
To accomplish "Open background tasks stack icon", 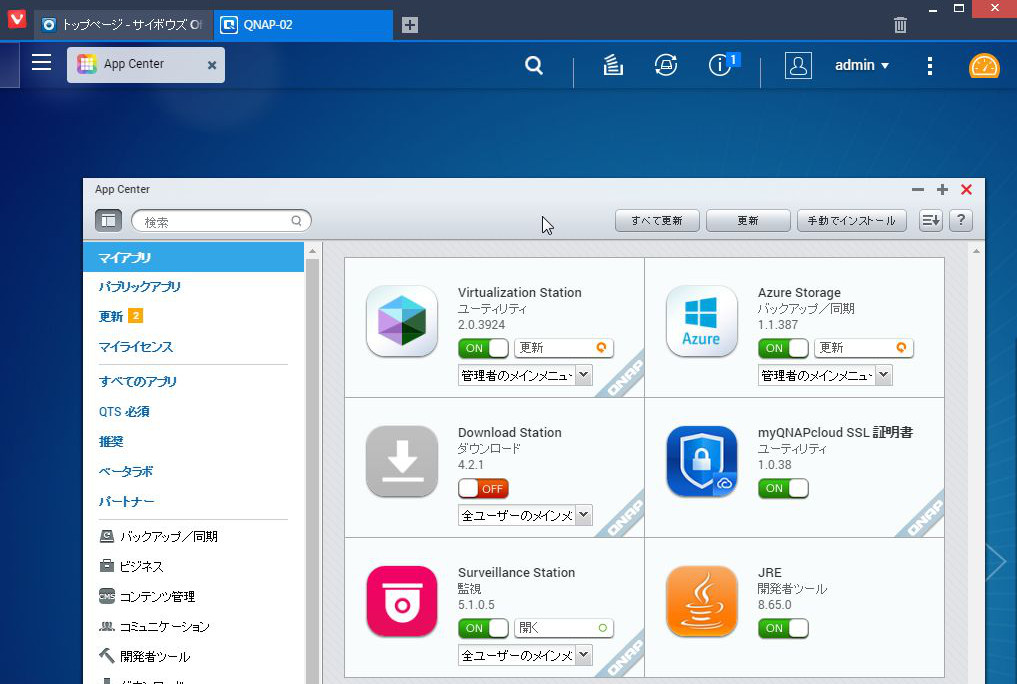I will pos(613,65).
